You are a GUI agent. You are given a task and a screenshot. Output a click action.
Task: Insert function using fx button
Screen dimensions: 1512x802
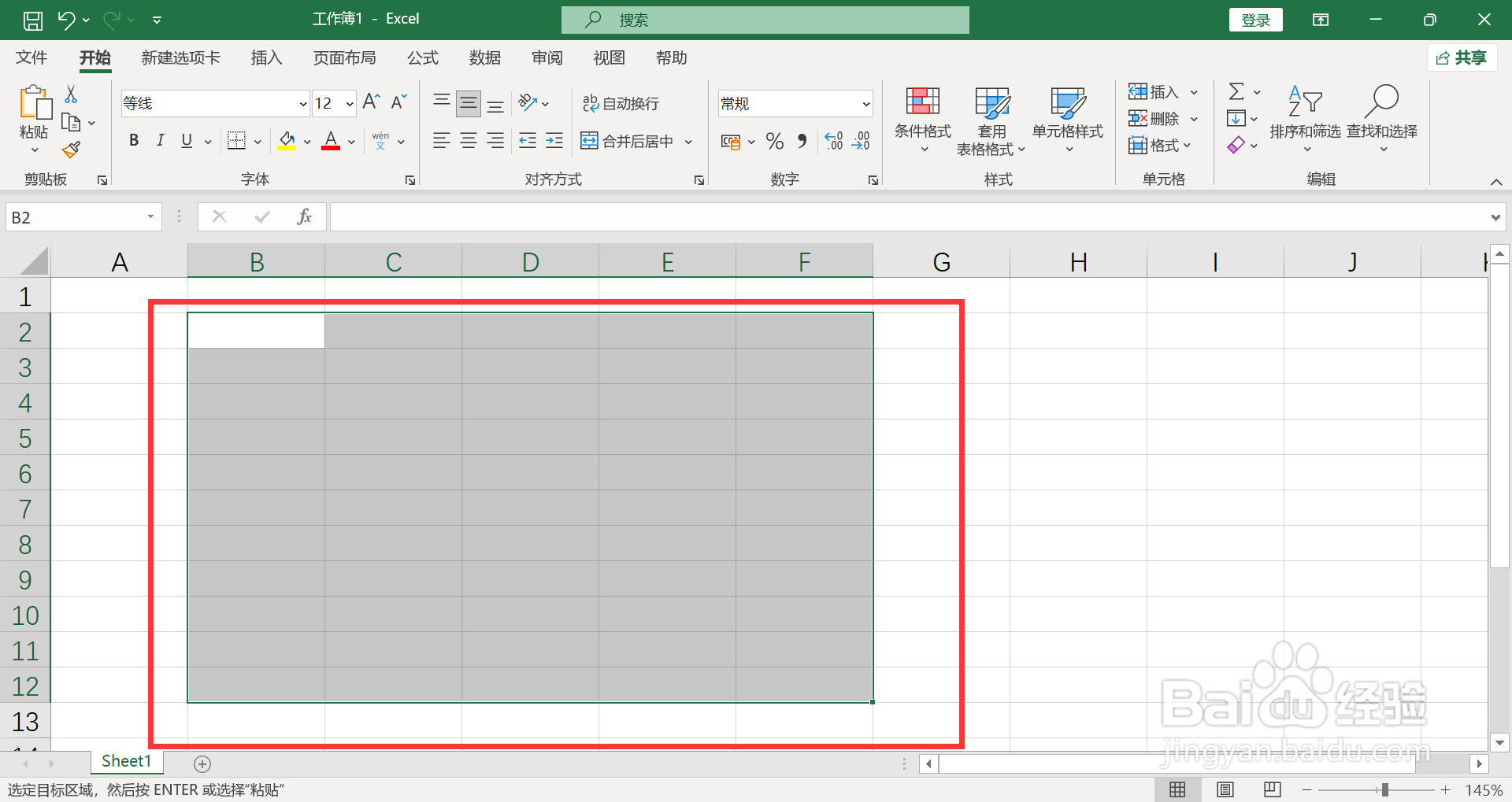click(x=304, y=217)
